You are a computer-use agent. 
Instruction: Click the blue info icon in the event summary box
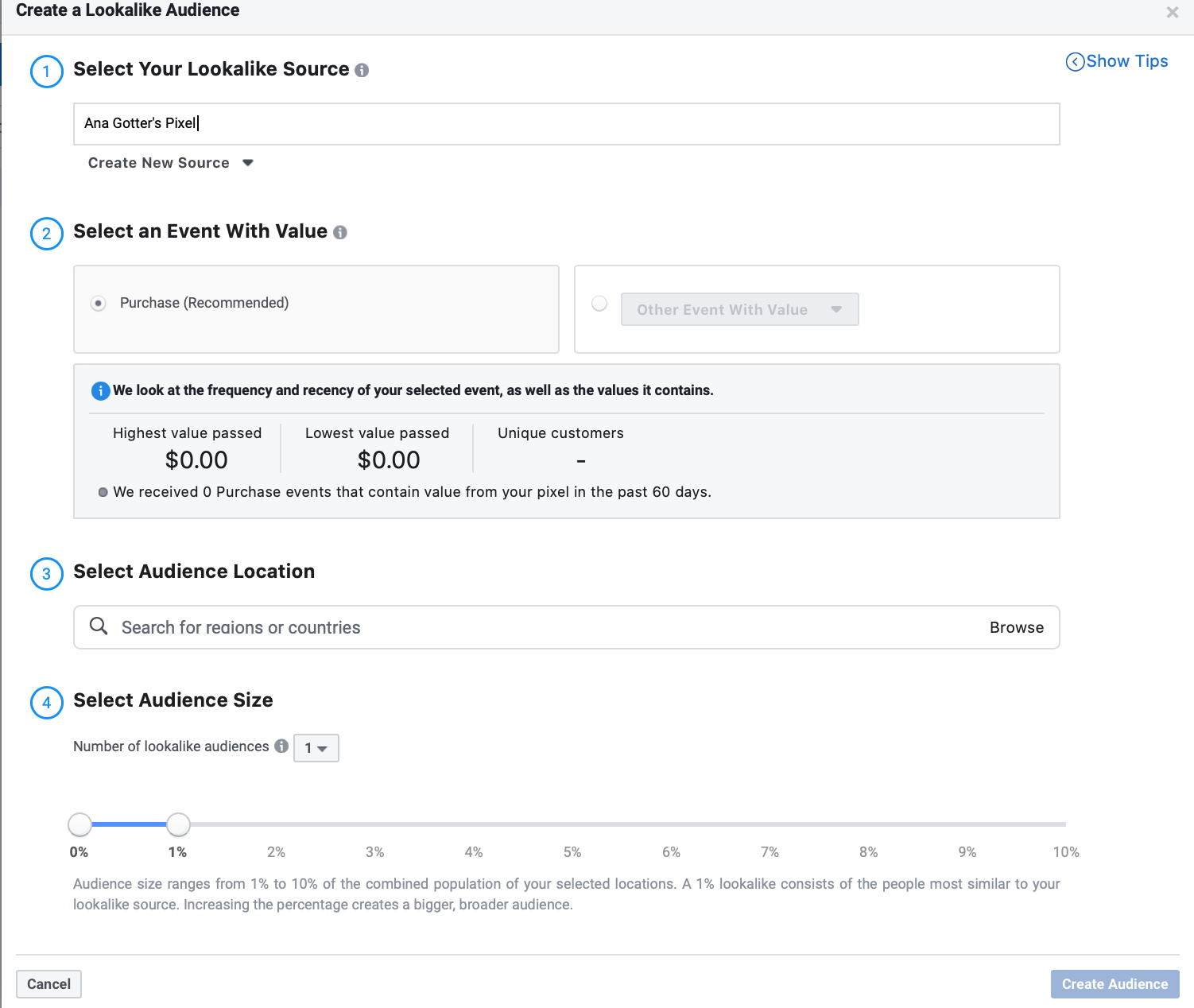[100, 390]
